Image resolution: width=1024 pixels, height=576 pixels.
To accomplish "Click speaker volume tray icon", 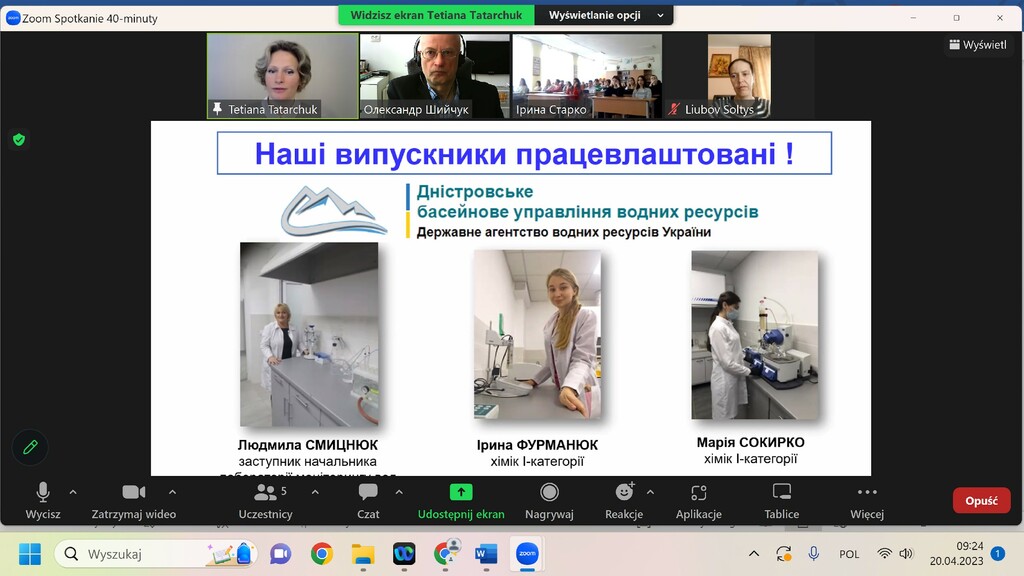I will (906, 554).
